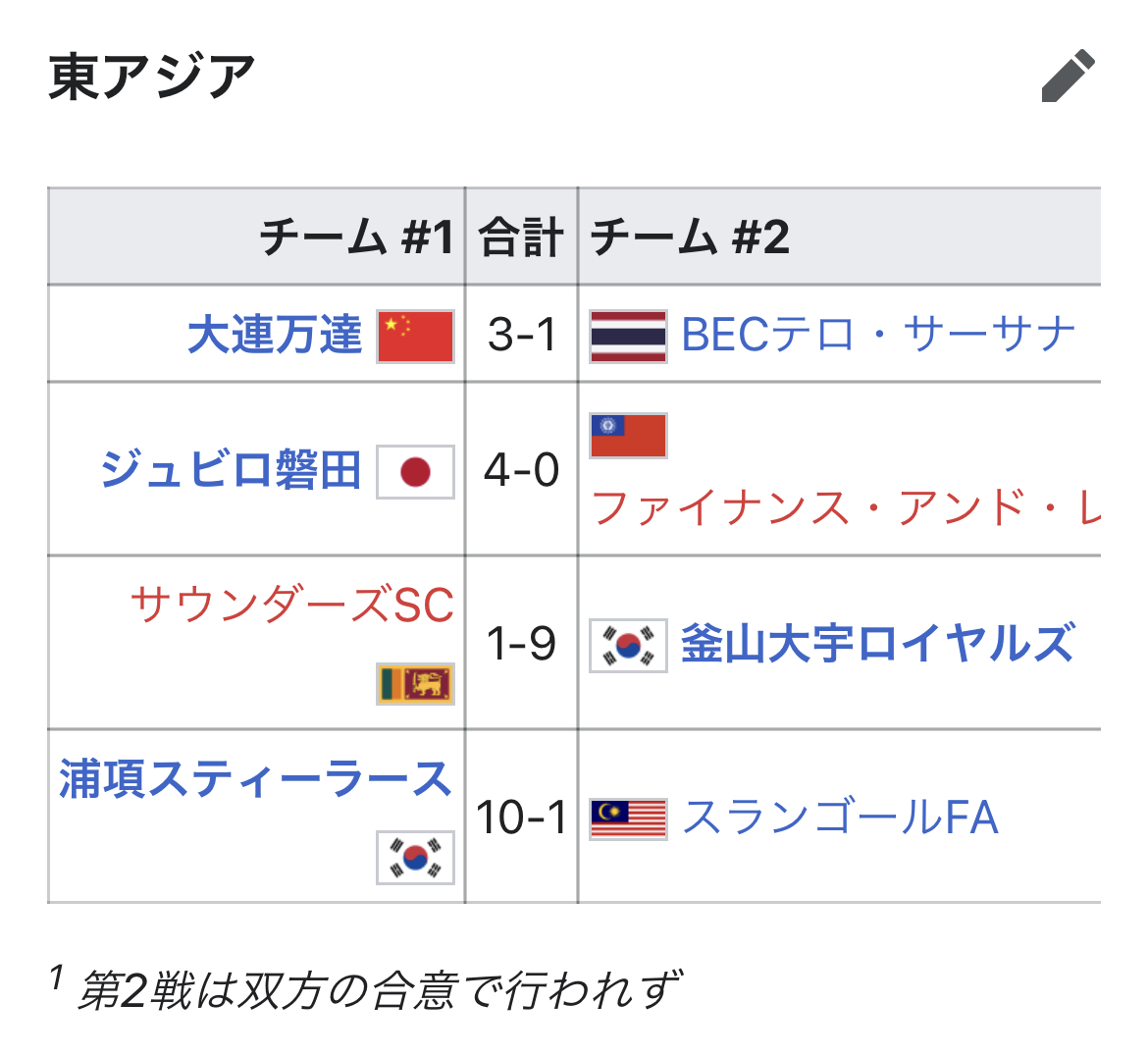The width and height of the screenshot is (1148, 1056).
Task: Open the 大連万達 team link
Action: 275,336
